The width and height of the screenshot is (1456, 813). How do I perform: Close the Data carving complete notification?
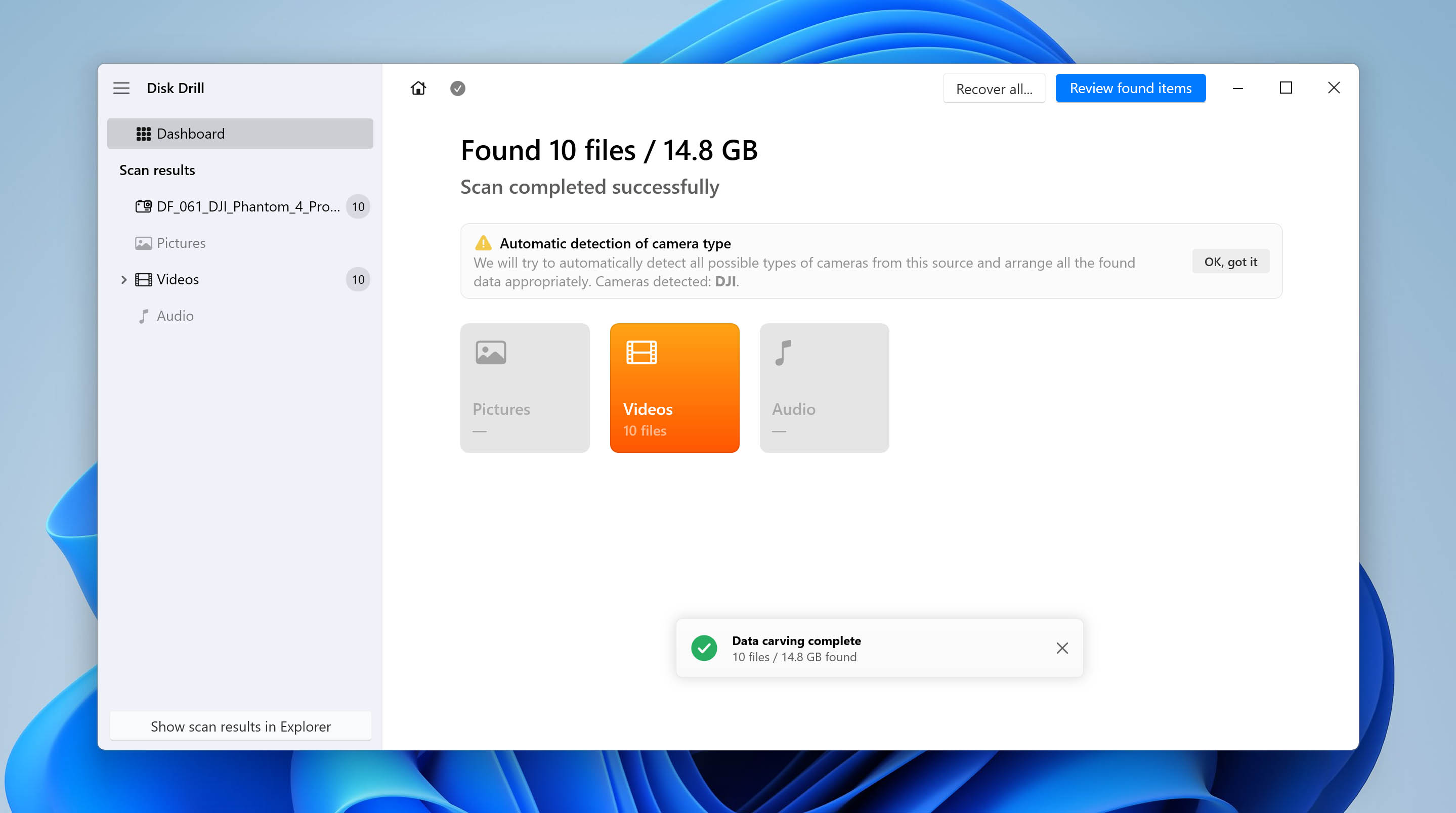tap(1062, 648)
